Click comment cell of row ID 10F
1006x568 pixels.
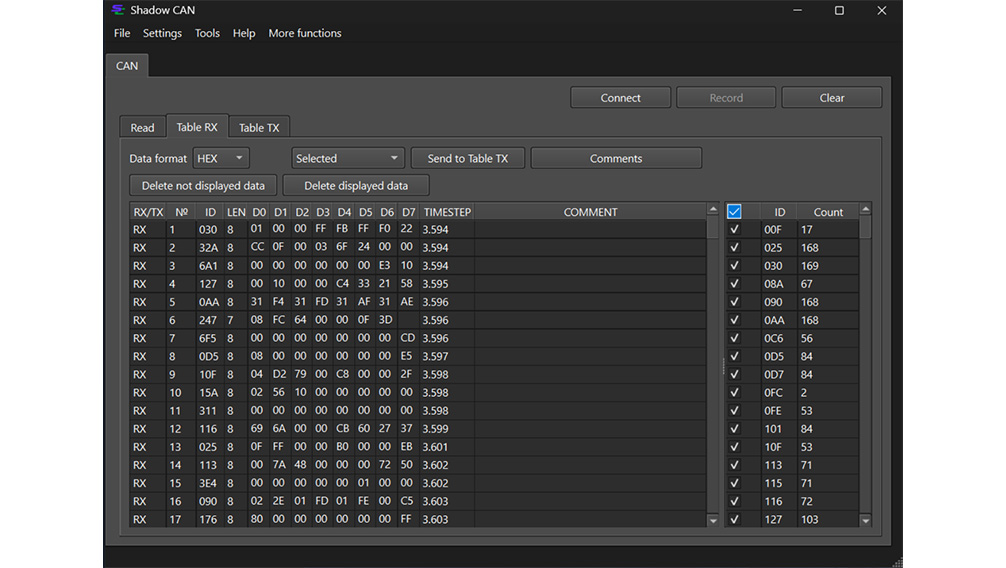coord(590,374)
